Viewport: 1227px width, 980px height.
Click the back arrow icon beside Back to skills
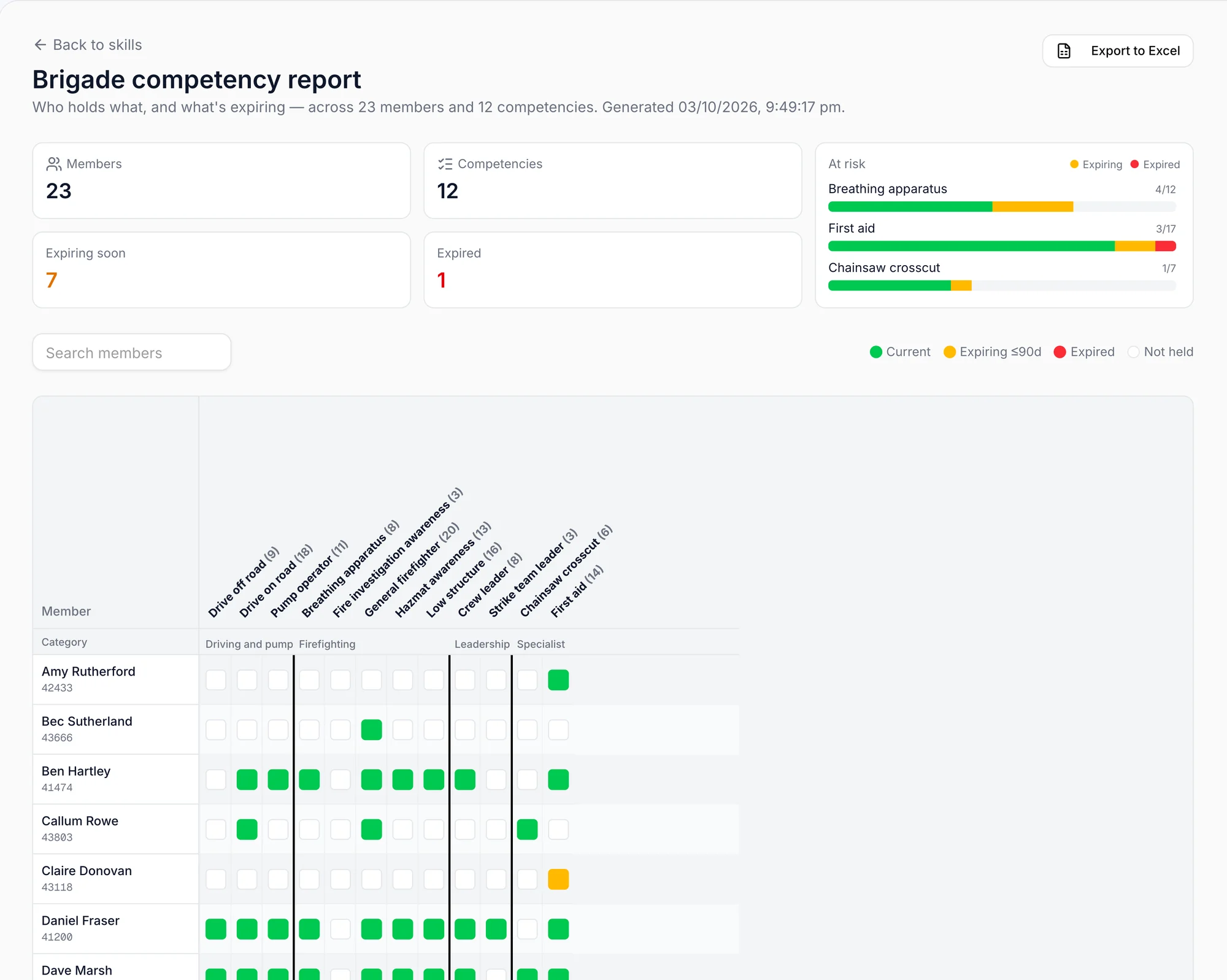point(40,45)
